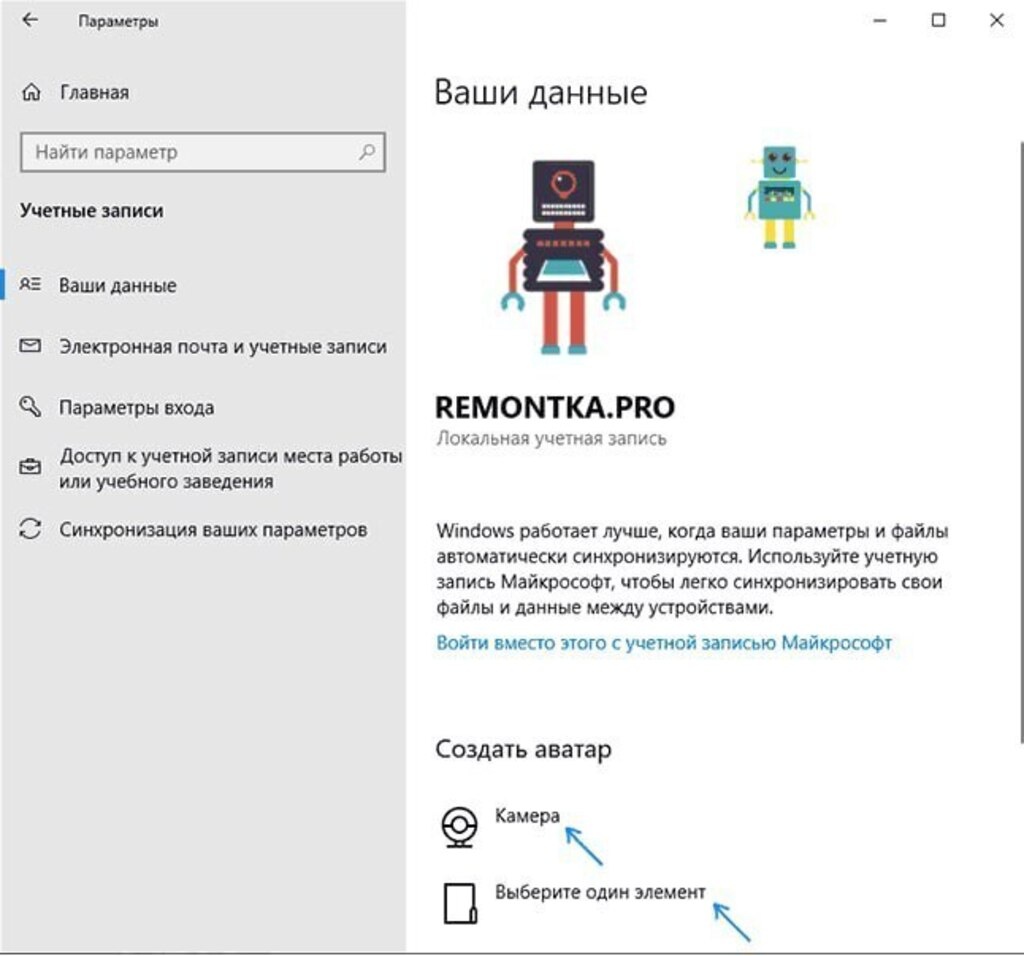The height and width of the screenshot is (956, 1024).
Task: Click the Параметры window title
Action: (118, 21)
